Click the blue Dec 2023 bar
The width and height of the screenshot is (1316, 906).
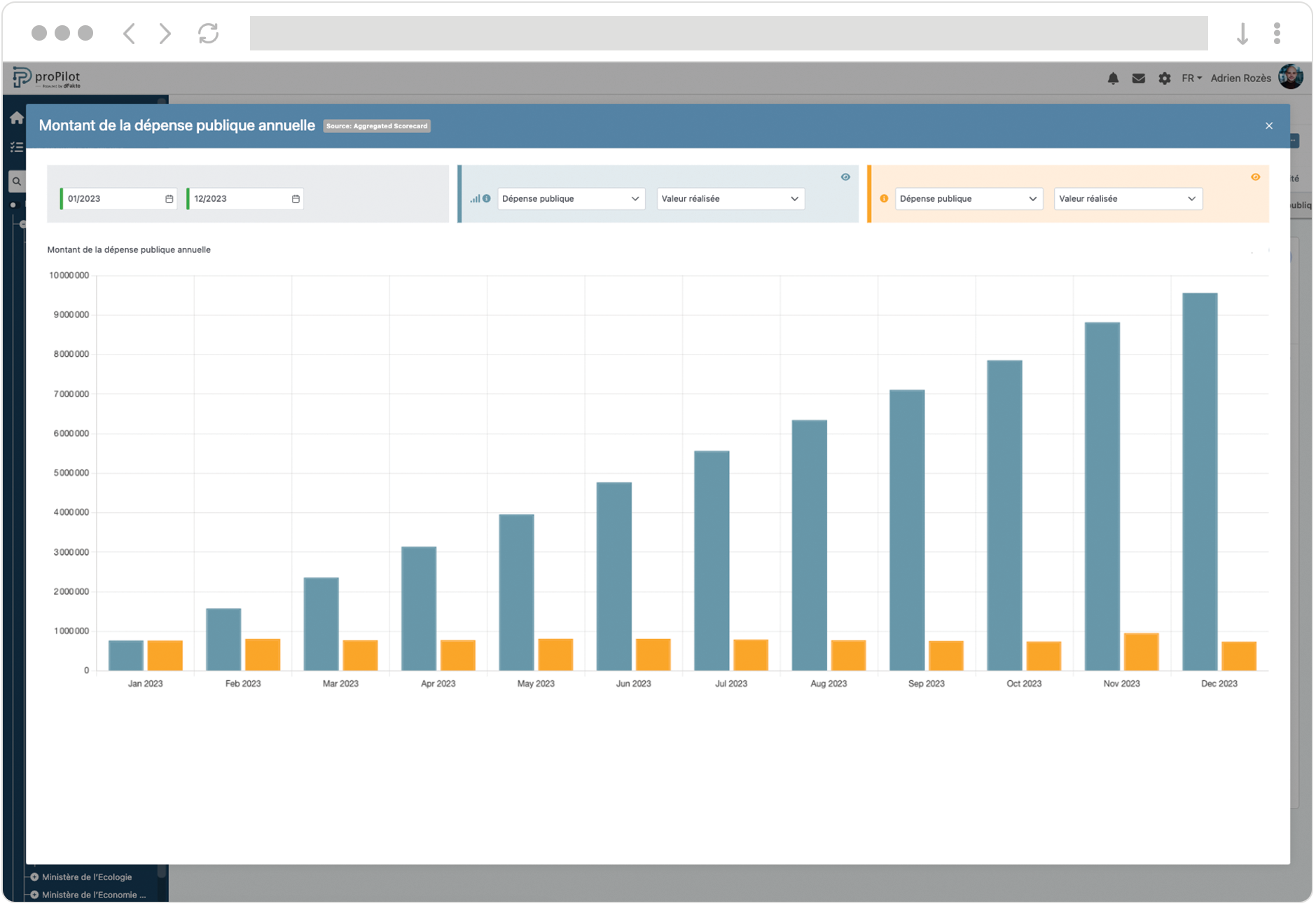point(1200,482)
